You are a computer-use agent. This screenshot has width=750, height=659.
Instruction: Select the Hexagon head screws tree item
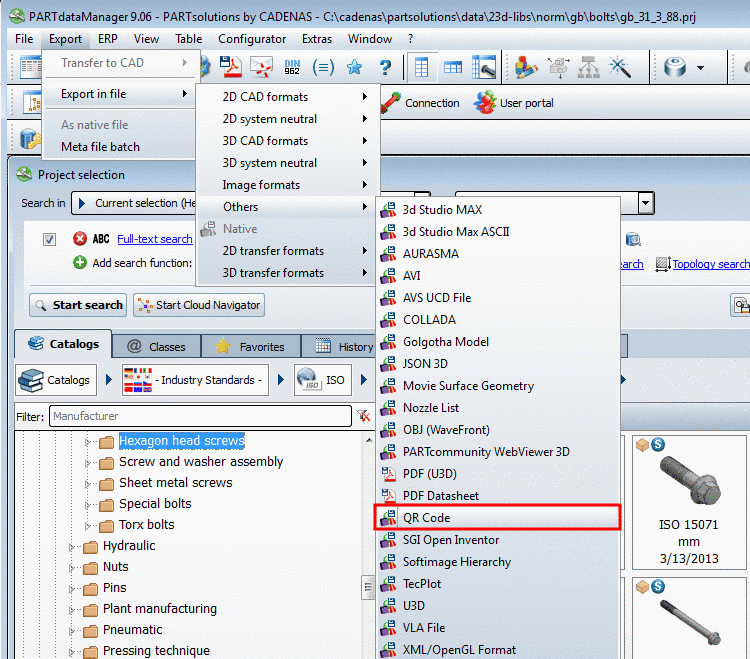(182, 440)
